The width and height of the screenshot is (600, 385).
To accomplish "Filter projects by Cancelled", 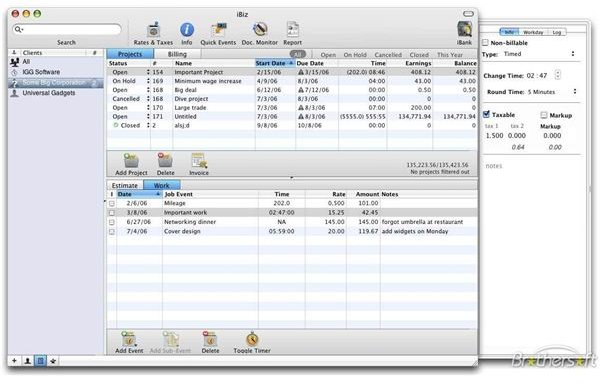I will click(x=388, y=55).
